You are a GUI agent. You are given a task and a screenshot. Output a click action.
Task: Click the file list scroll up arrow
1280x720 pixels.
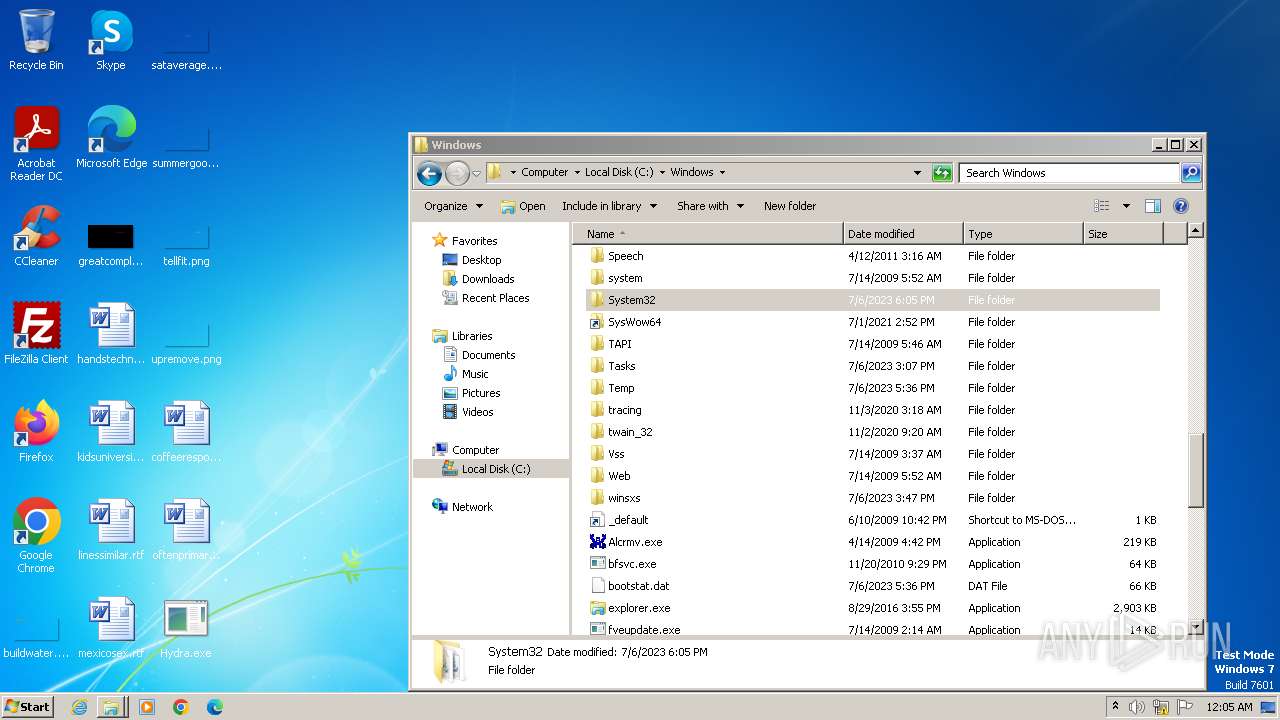1195,231
